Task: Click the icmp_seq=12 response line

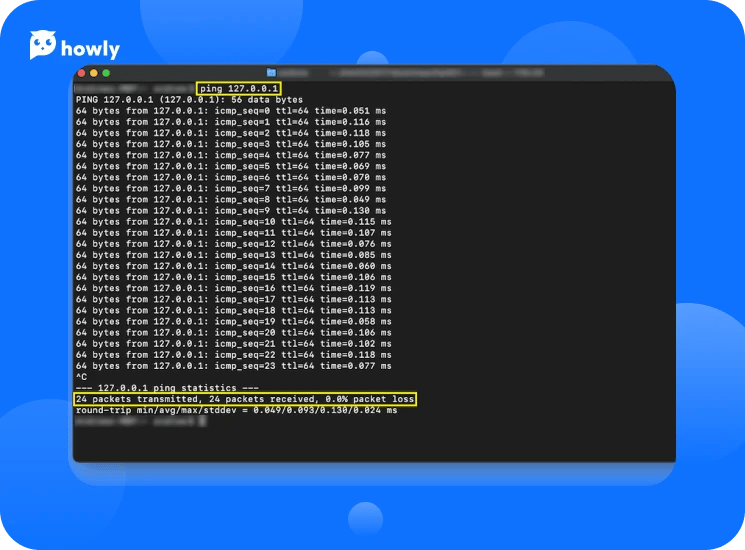Action: pos(234,243)
